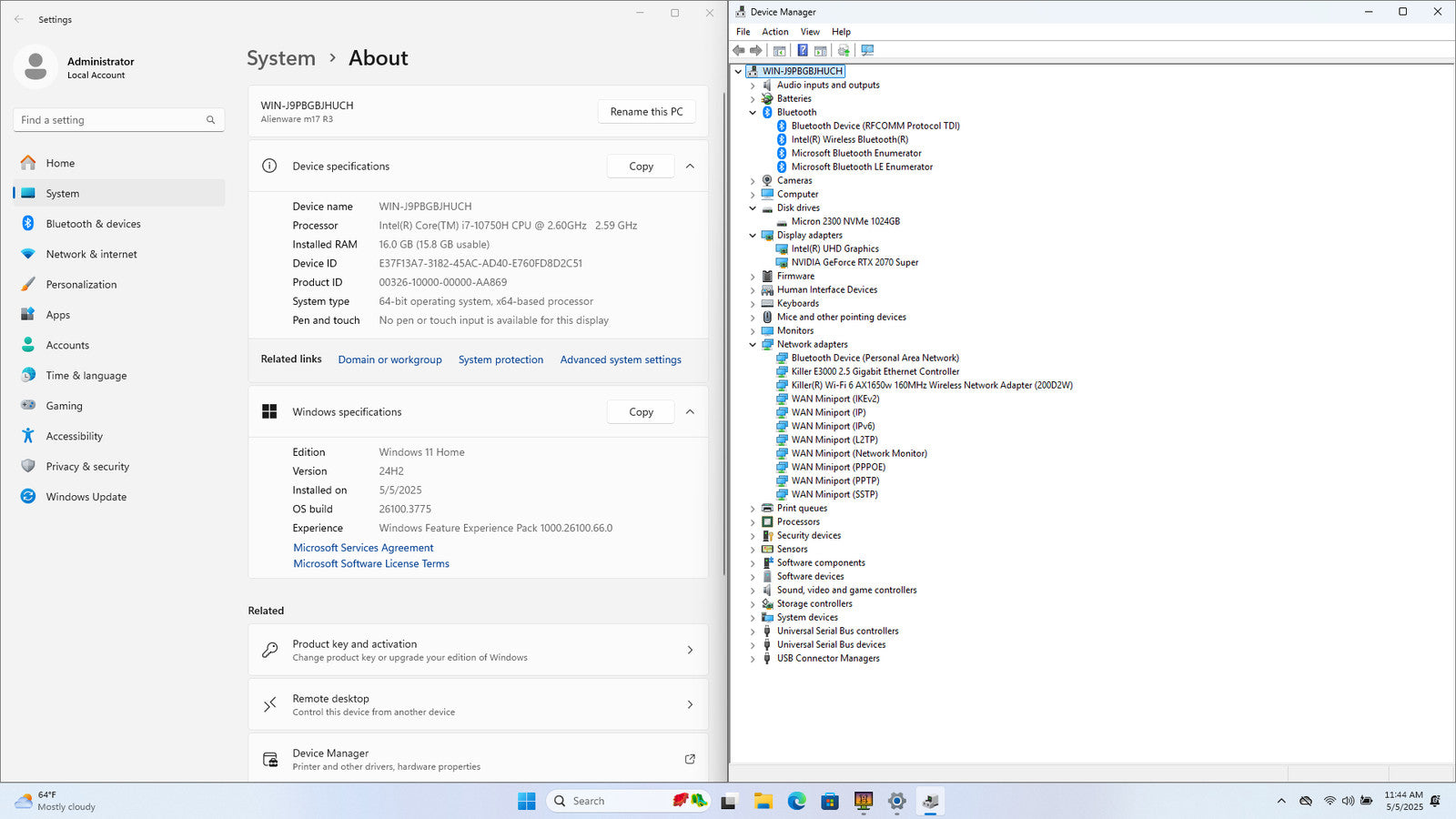Expand the Processors category
The height and width of the screenshot is (819, 1456).
coord(753,522)
